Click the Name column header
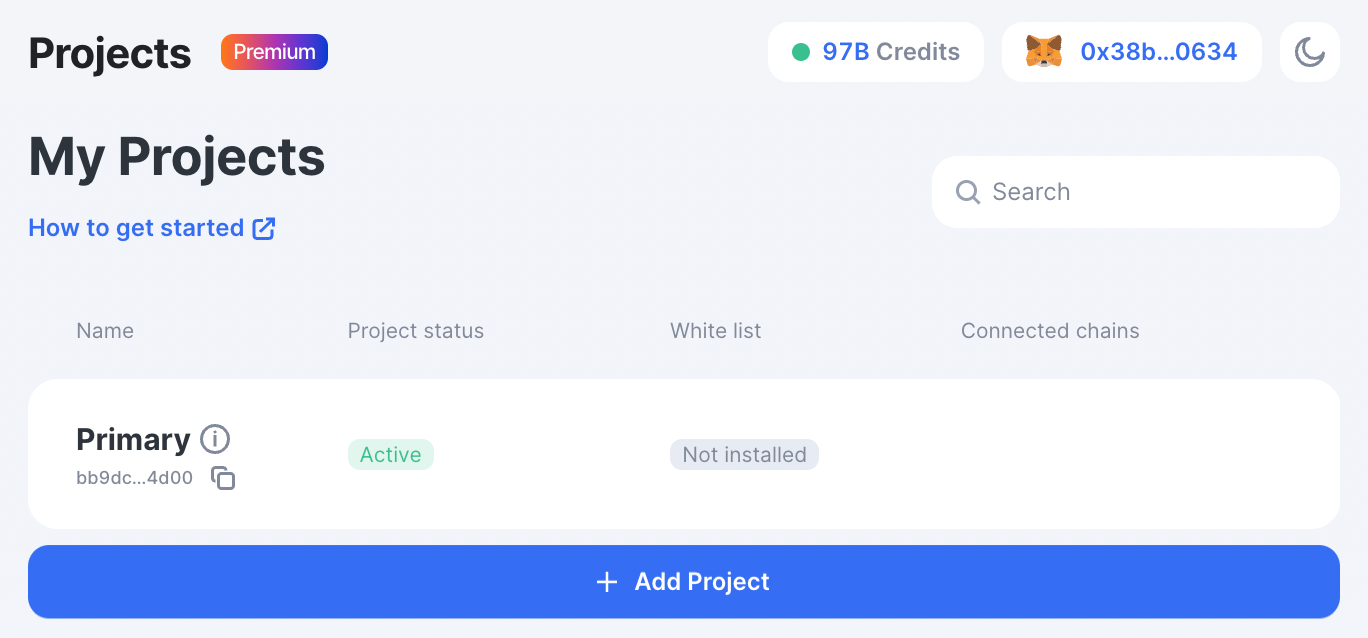1368x638 pixels. (105, 331)
